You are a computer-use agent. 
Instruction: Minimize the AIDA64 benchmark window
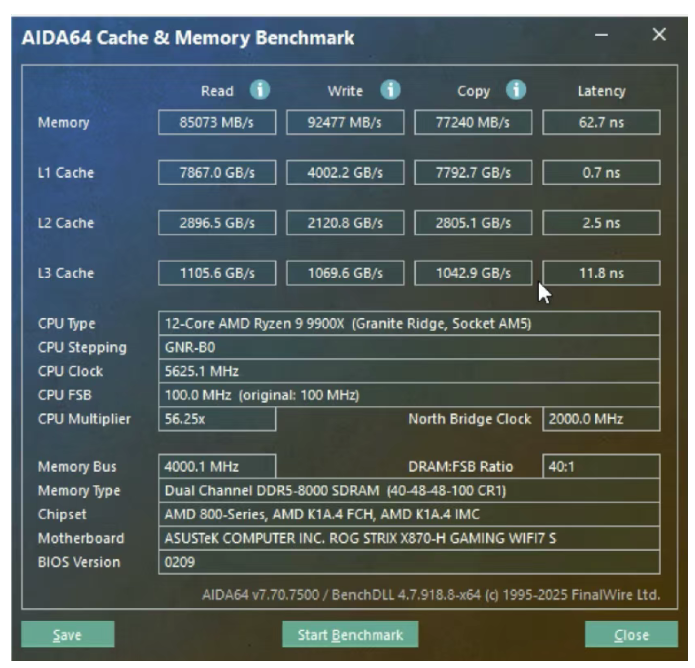click(601, 35)
